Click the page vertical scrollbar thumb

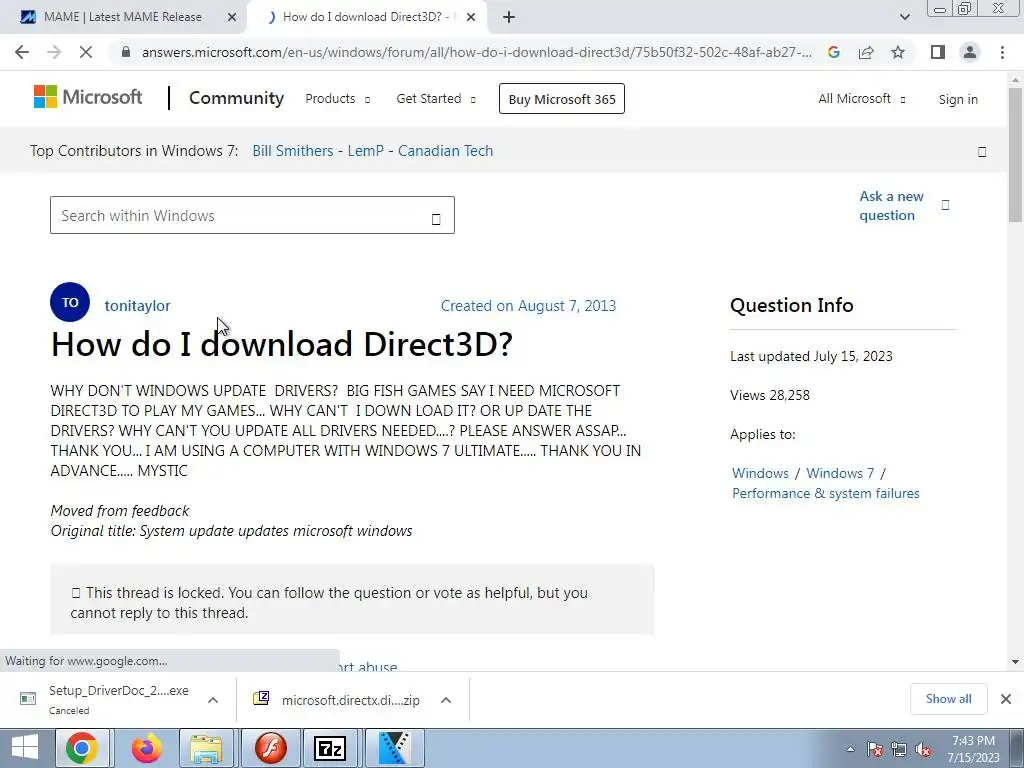point(1016,154)
